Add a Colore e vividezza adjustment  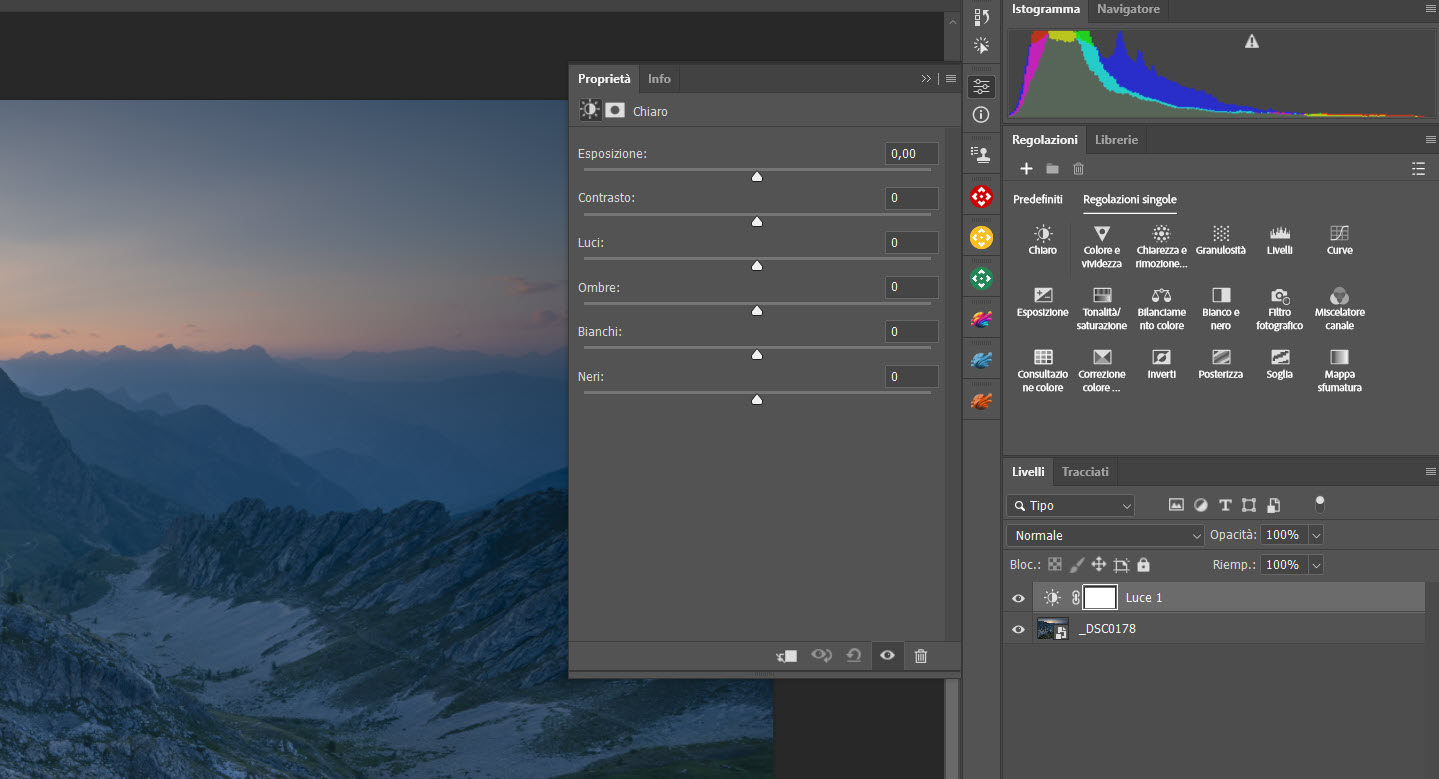(x=1102, y=246)
